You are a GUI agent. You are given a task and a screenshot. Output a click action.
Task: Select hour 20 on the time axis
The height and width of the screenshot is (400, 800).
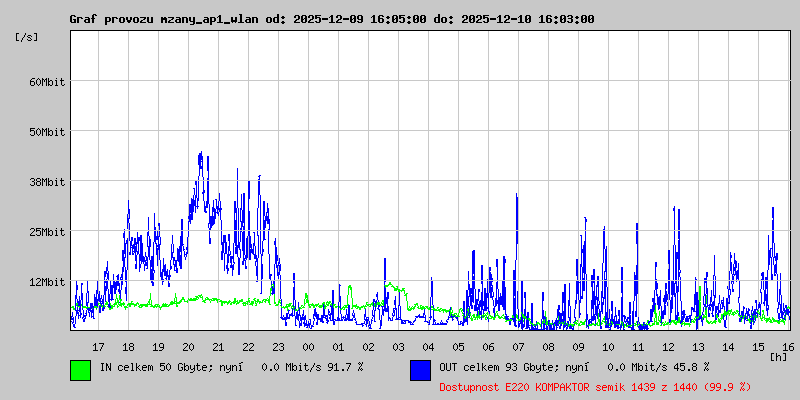coord(188,346)
